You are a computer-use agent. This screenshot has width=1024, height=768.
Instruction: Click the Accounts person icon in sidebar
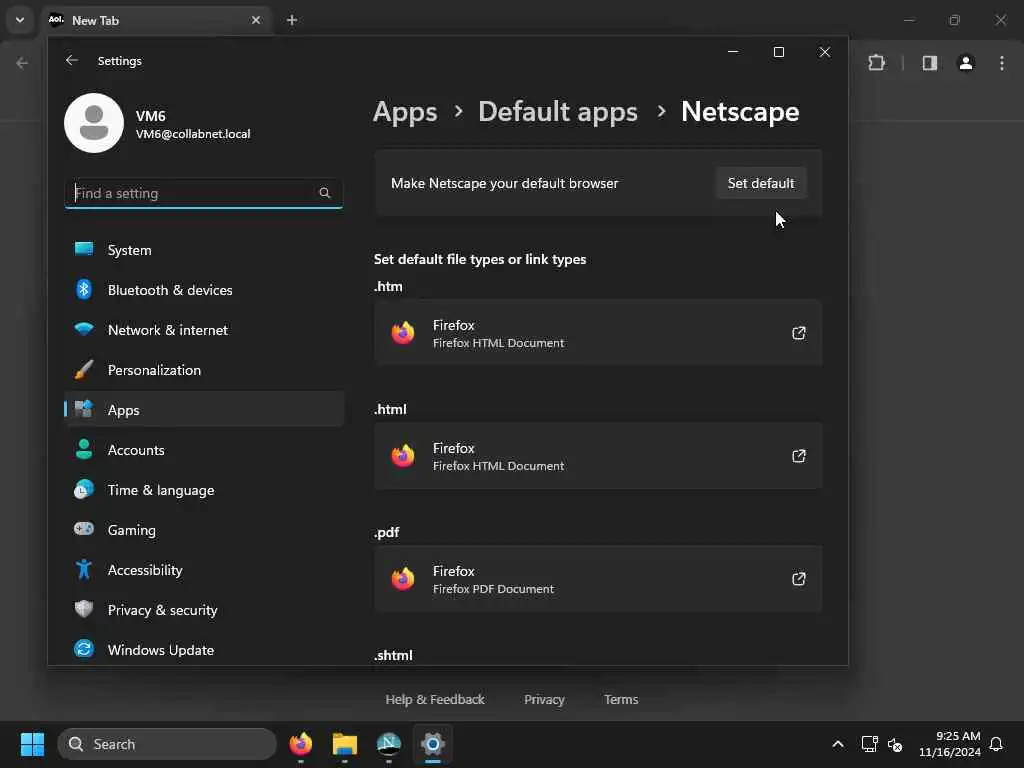click(x=84, y=449)
